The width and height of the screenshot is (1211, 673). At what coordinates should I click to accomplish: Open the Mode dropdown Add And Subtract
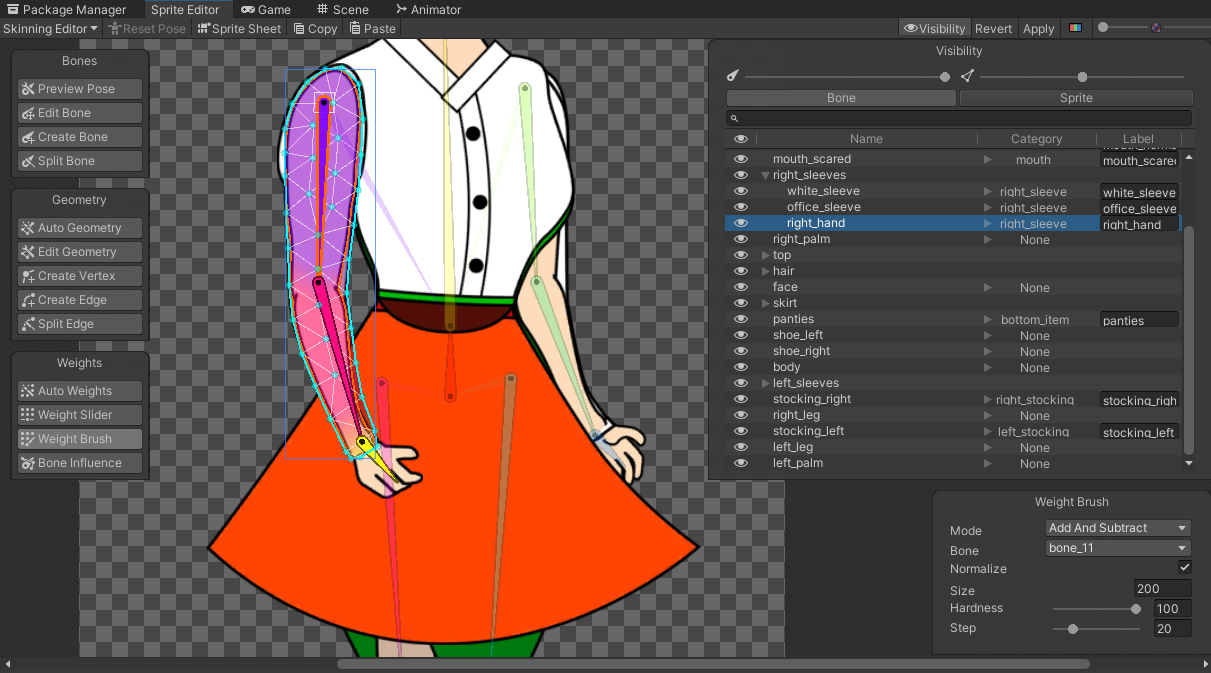[1117, 528]
